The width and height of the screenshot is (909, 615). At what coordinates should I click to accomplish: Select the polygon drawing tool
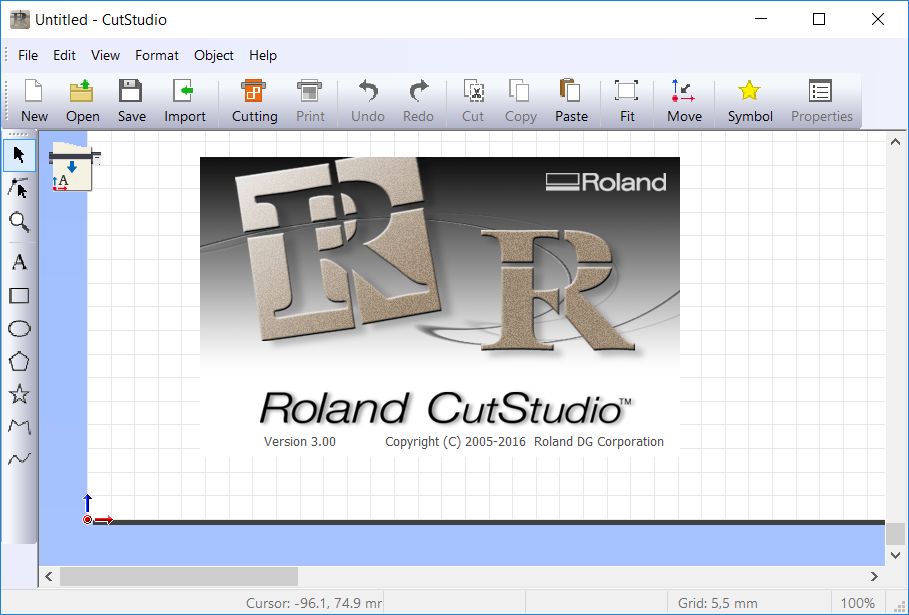pos(19,362)
